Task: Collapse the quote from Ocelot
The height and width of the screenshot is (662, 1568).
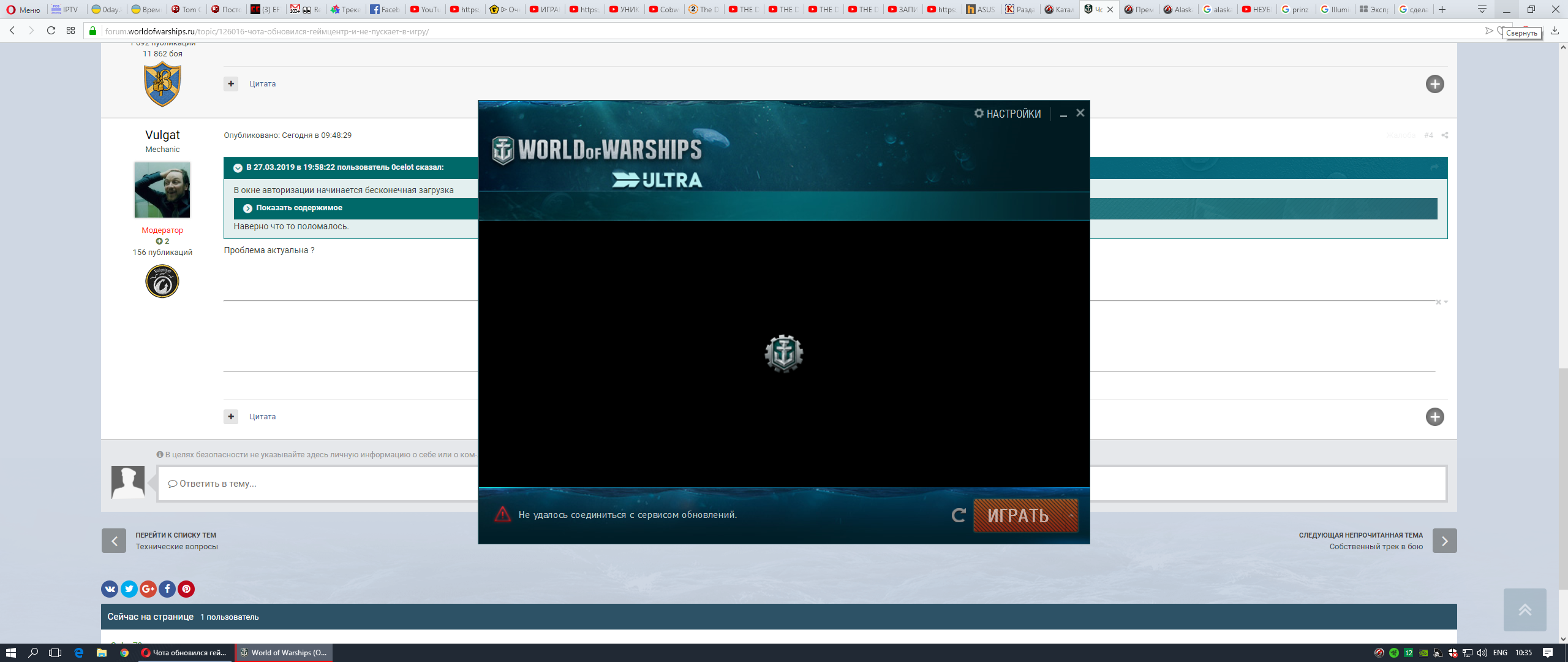Action: click(x=238, y=168)
